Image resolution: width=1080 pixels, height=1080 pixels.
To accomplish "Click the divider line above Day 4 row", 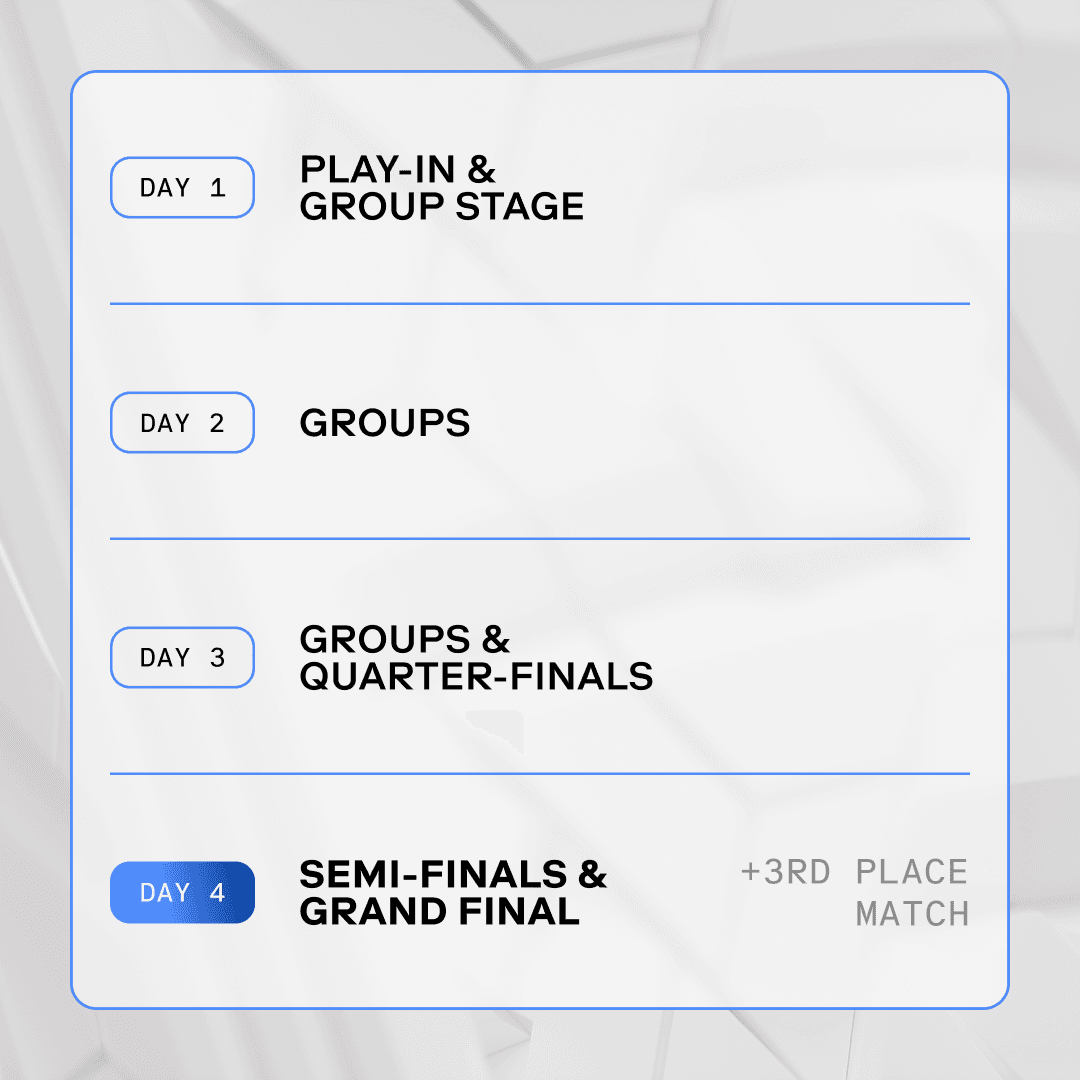I will (x=540, y=773).
